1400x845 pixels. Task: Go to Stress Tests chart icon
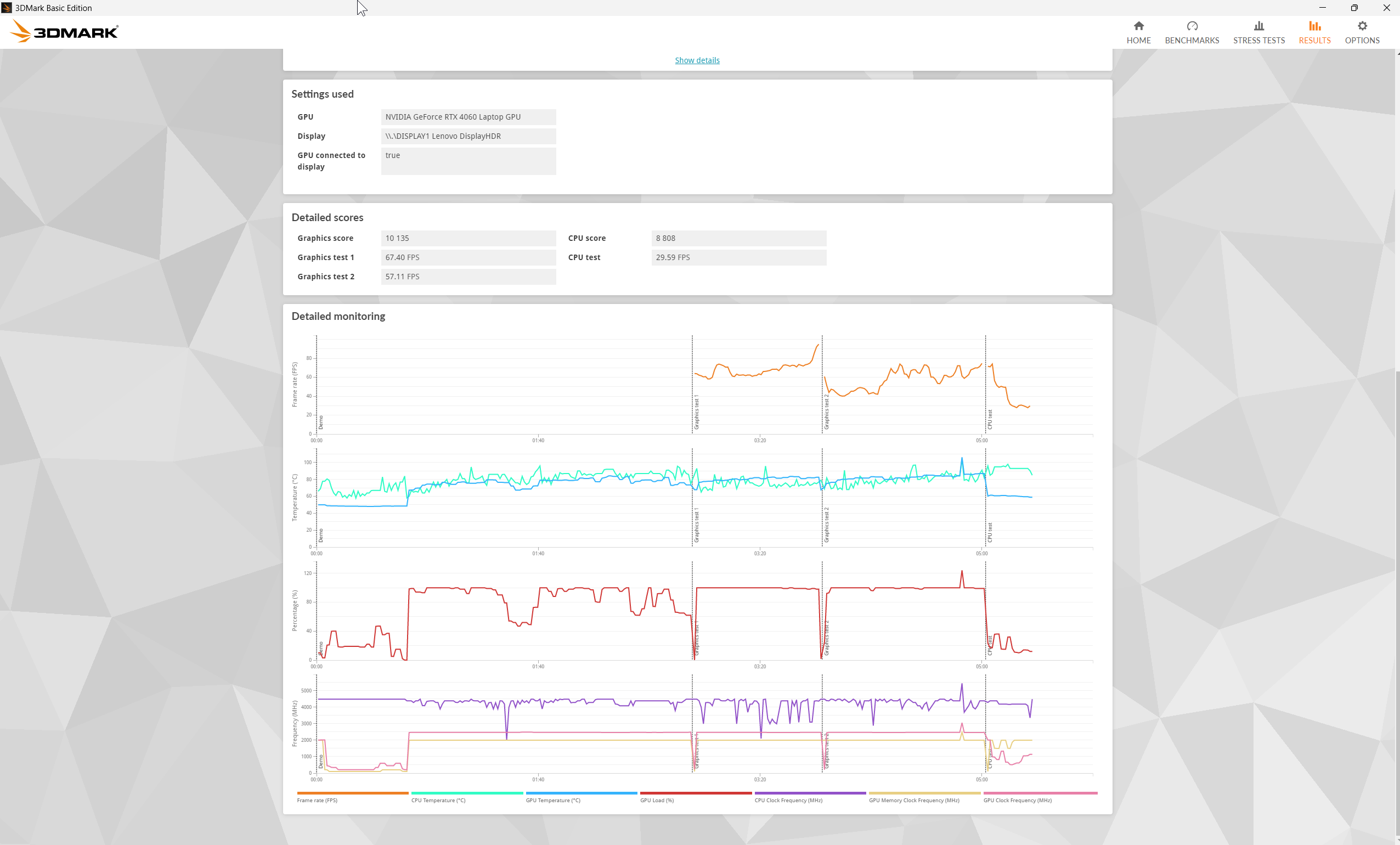coord(1258,26)
